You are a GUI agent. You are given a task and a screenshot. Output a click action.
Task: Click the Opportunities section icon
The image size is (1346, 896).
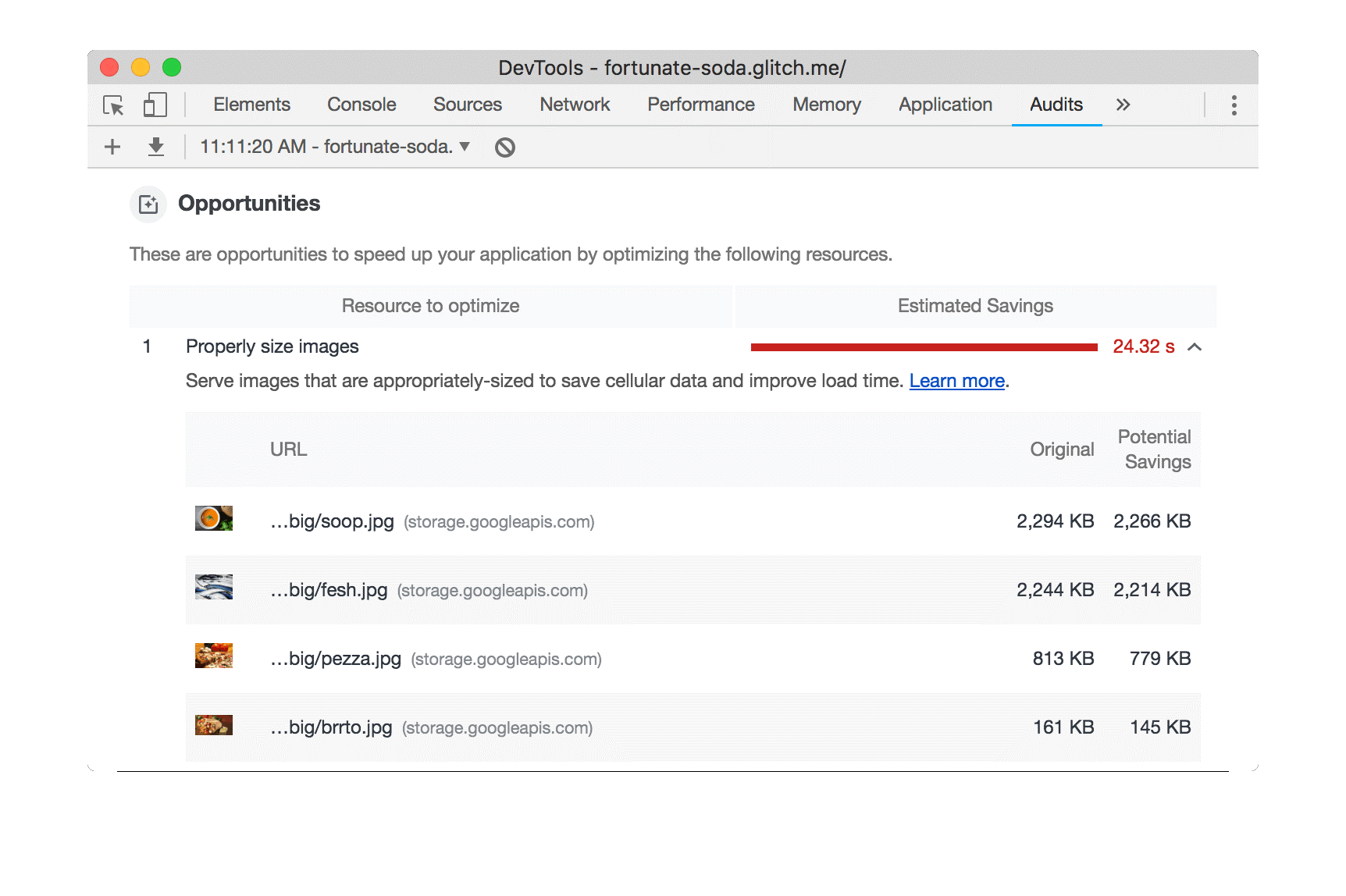pyautogui.click(x=148, y=204)
